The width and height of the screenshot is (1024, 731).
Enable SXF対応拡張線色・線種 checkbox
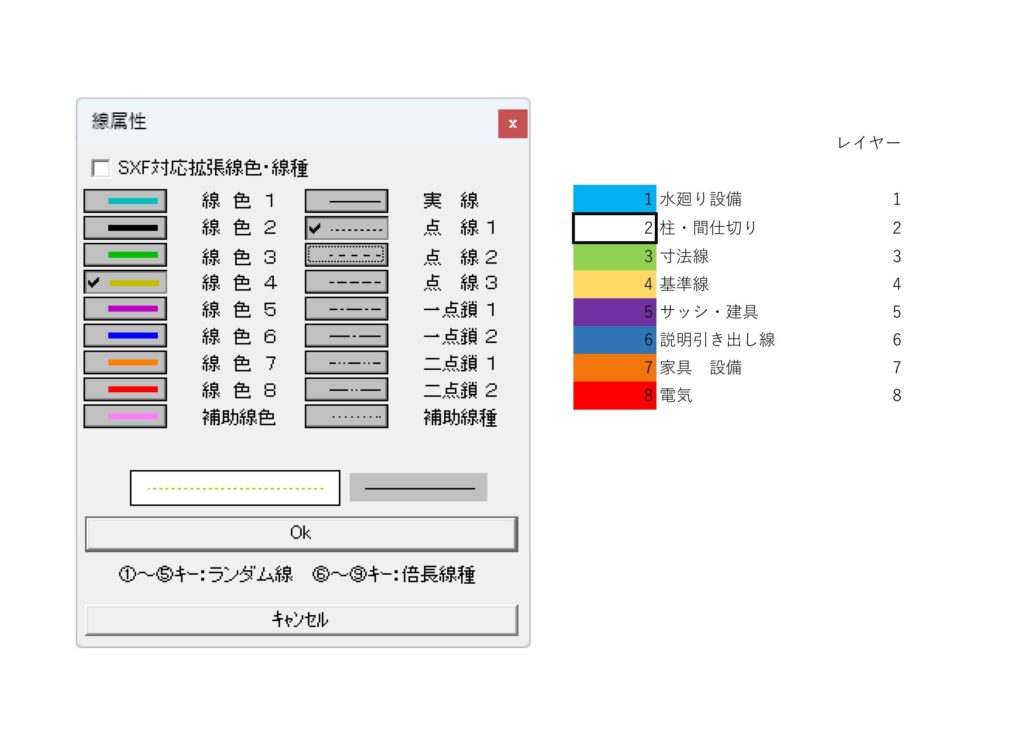coord(100,168)
